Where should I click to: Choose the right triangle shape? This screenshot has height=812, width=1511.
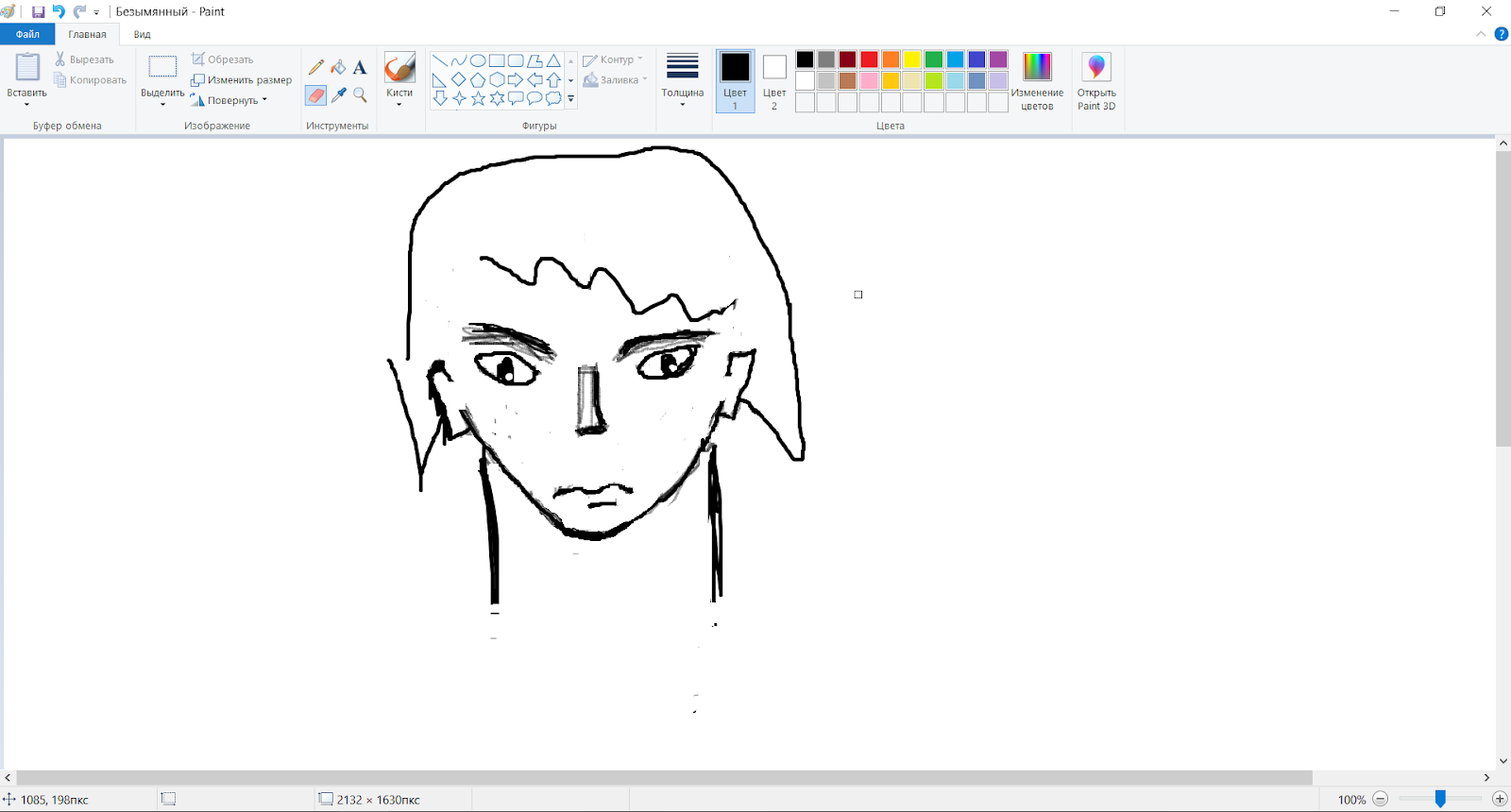(440, 79)
